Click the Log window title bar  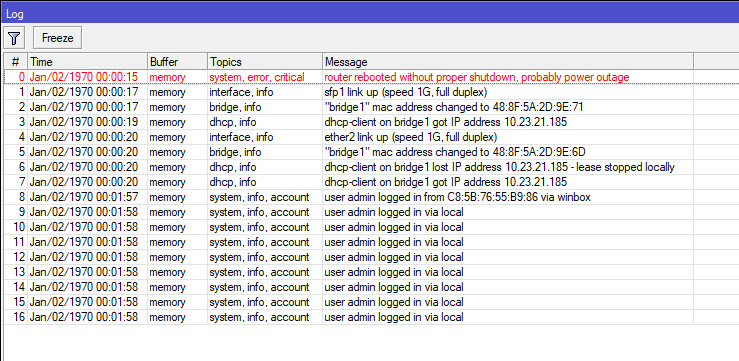click(370, 14)
